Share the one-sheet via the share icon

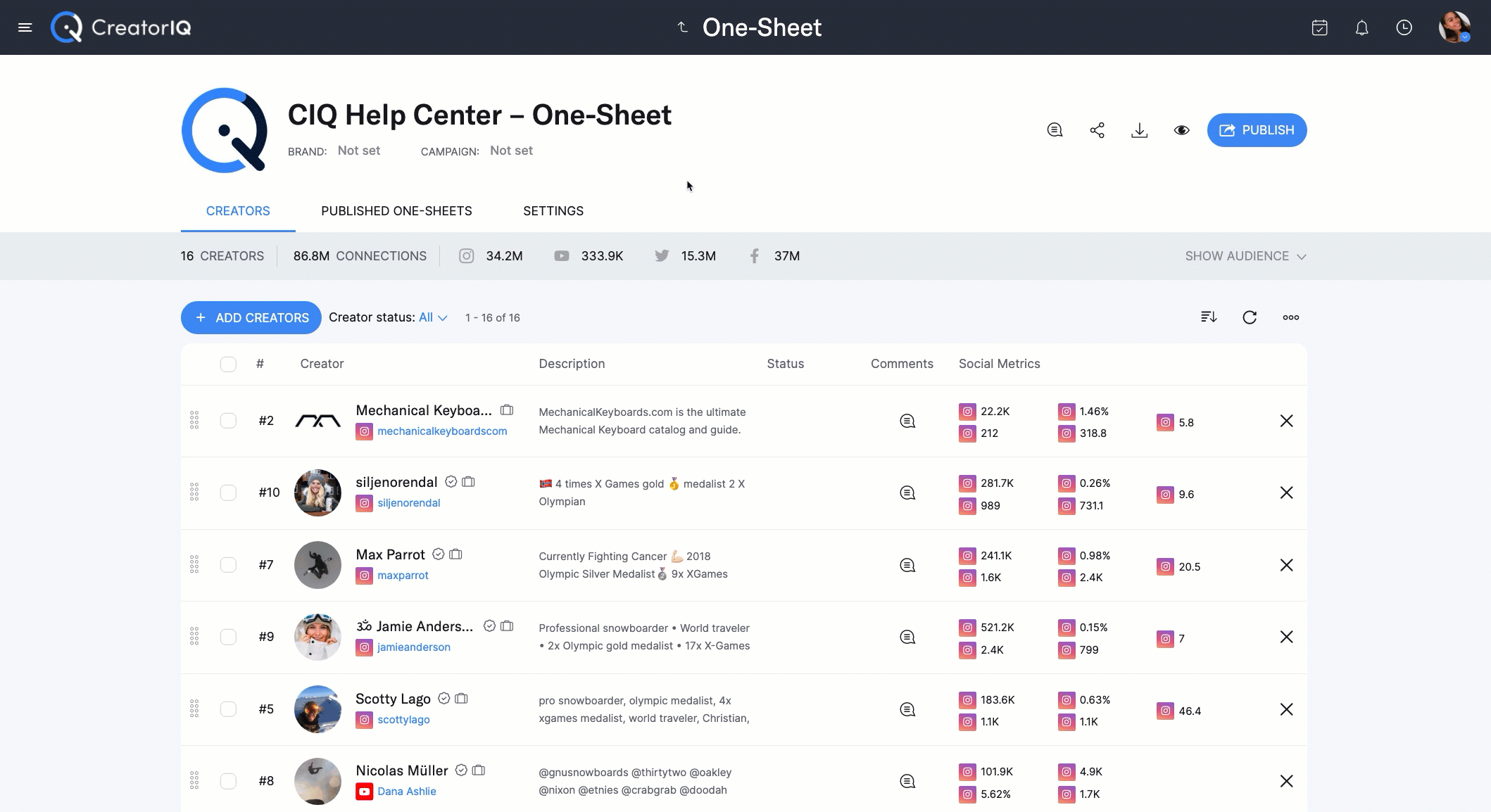(1097, 130)
